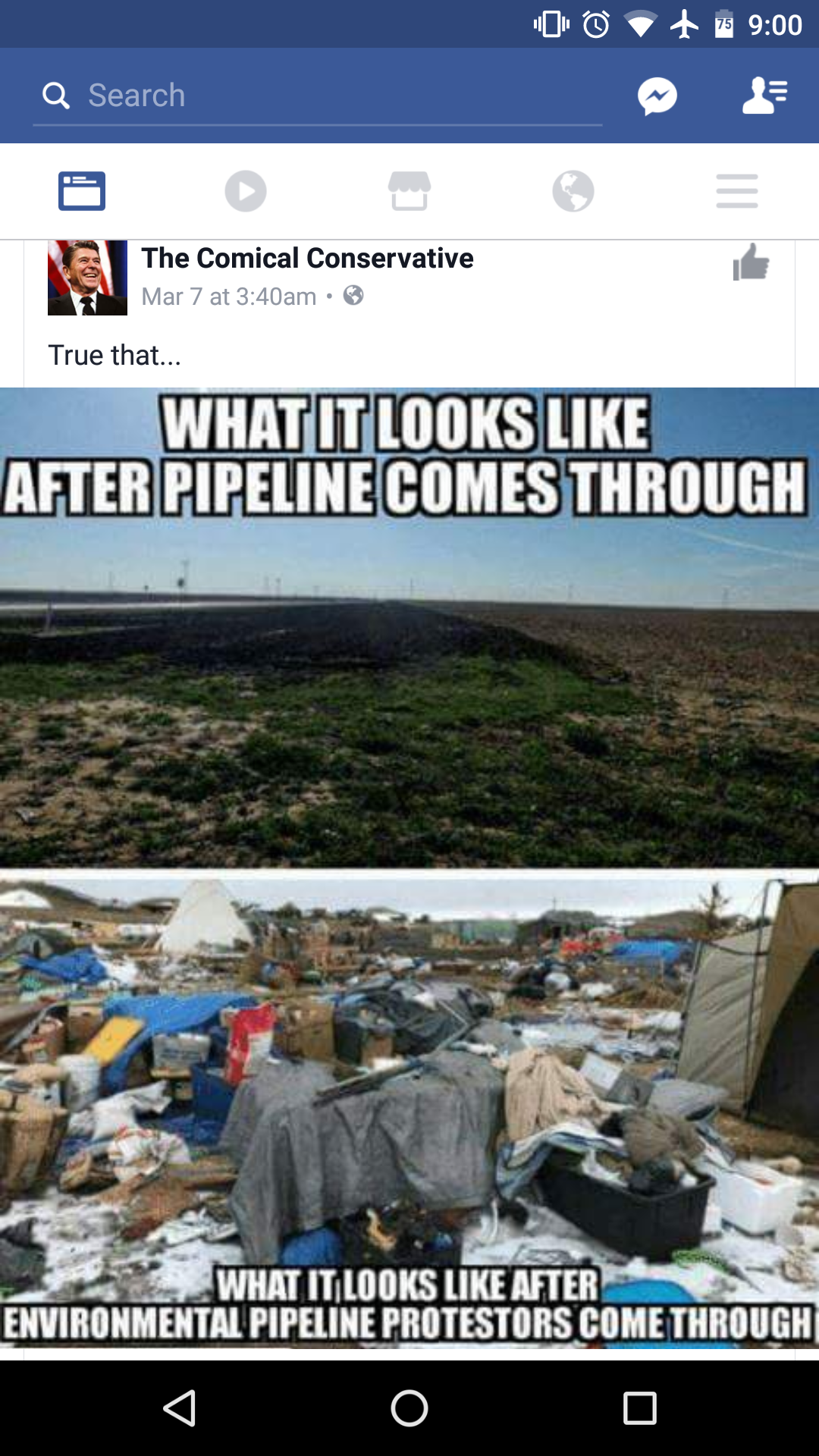
Task: Open the Notifications globe tab
Action: pyautogui.click(x=573, y=191)
